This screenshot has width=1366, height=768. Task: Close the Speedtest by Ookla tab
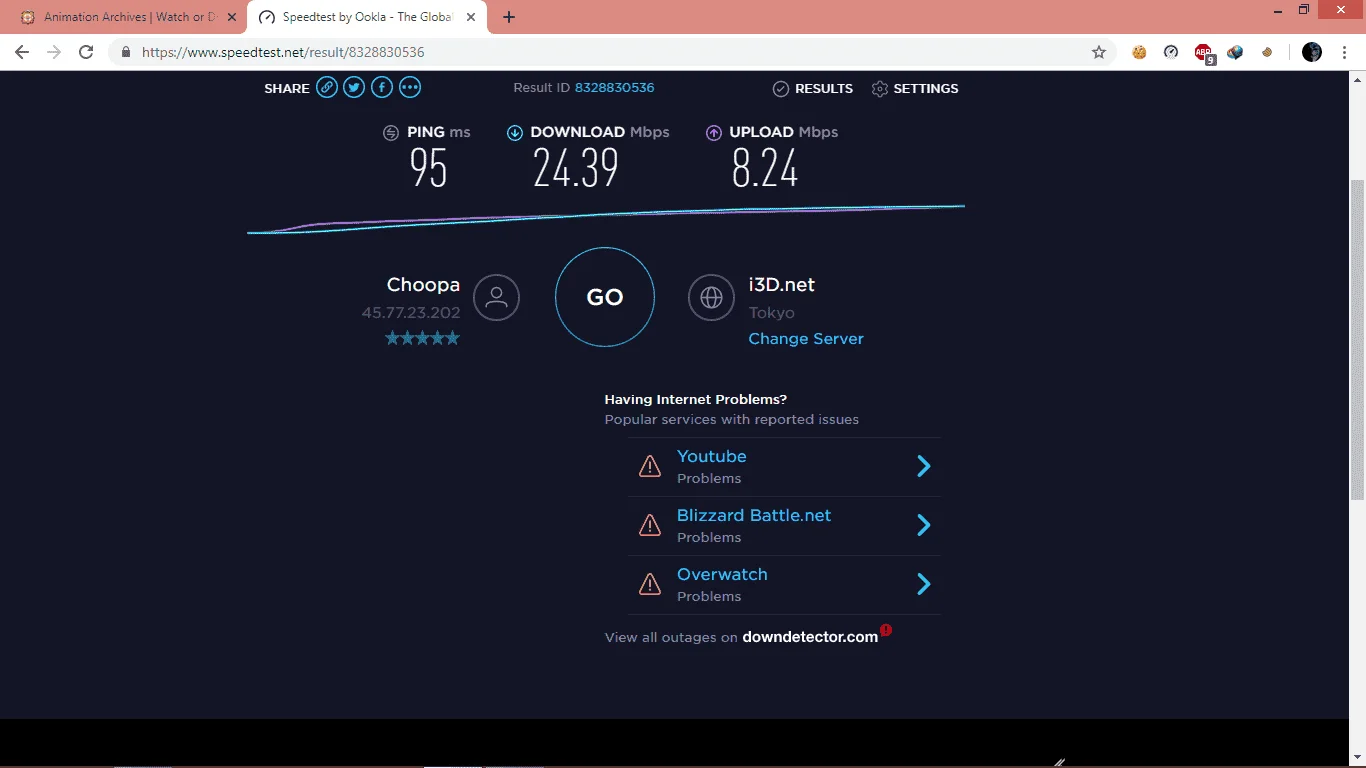coord(471,17)
